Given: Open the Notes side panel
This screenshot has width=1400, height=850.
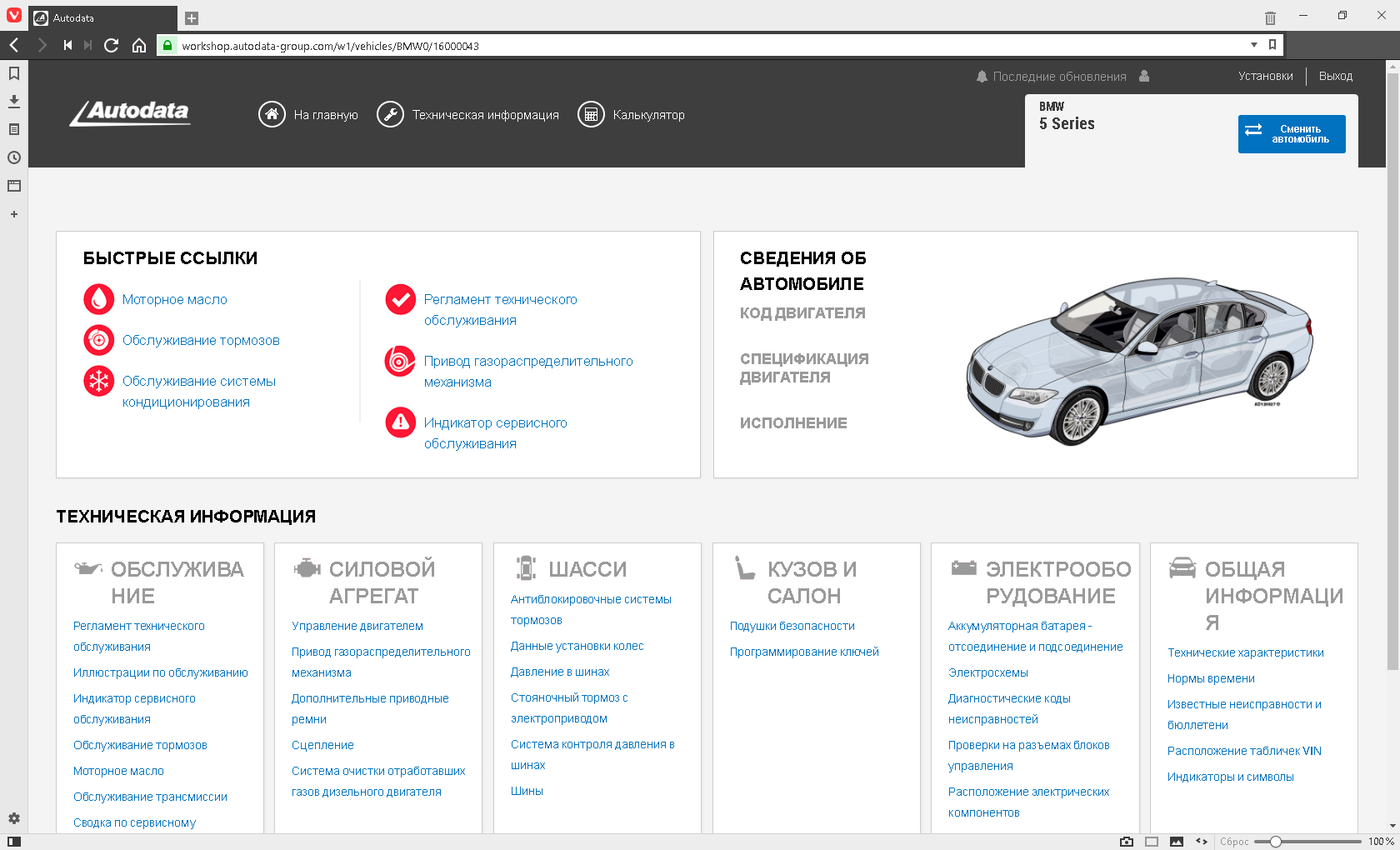Looking at the screenshot, I should coord(14,129).
